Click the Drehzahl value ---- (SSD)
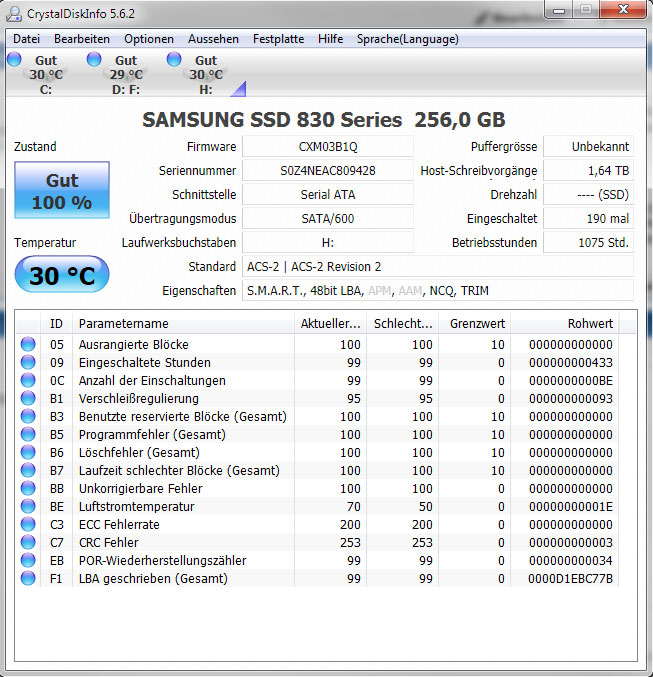Screen dimensions: 653x677 (x=588, y=195)
